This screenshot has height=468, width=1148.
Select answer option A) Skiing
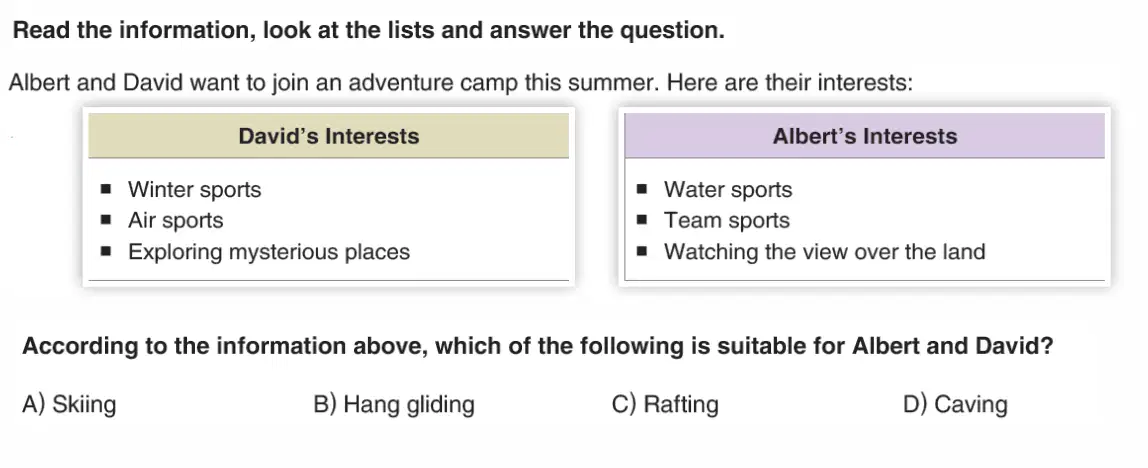click(x=69, y=404)
